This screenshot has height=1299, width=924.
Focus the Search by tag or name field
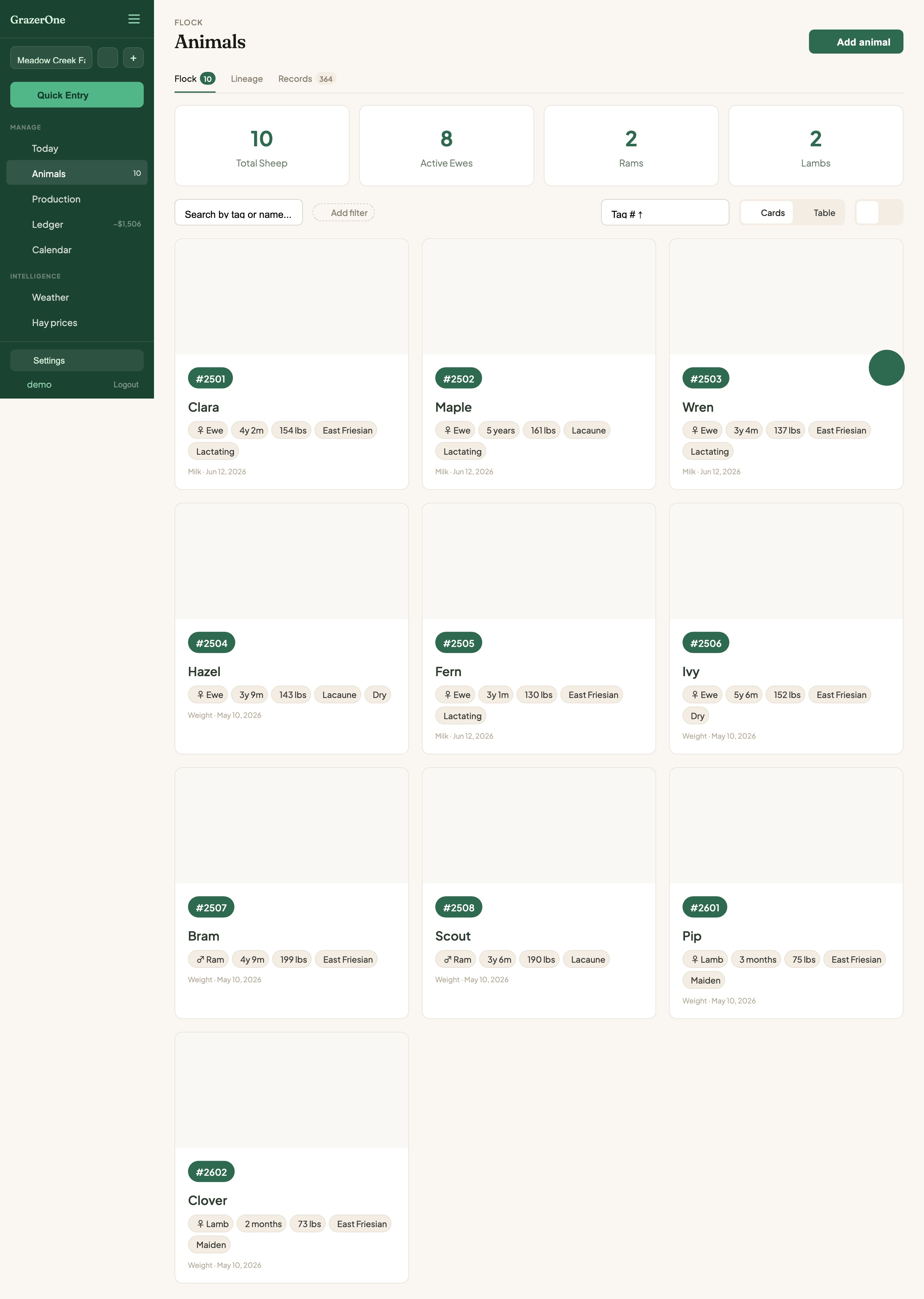click(x=238, y=213)
